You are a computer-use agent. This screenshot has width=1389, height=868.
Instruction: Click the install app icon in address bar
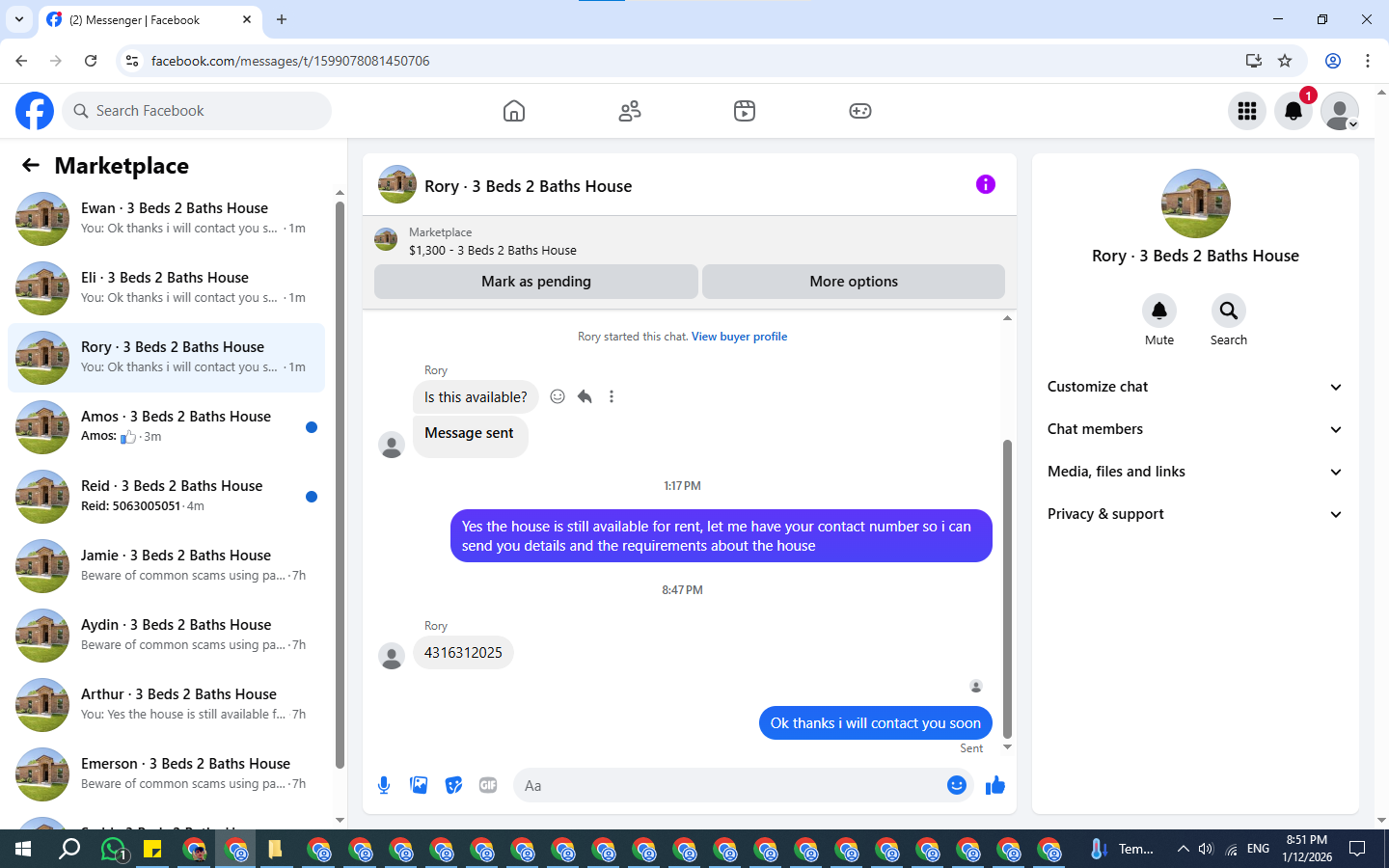tap(1254, 61)
